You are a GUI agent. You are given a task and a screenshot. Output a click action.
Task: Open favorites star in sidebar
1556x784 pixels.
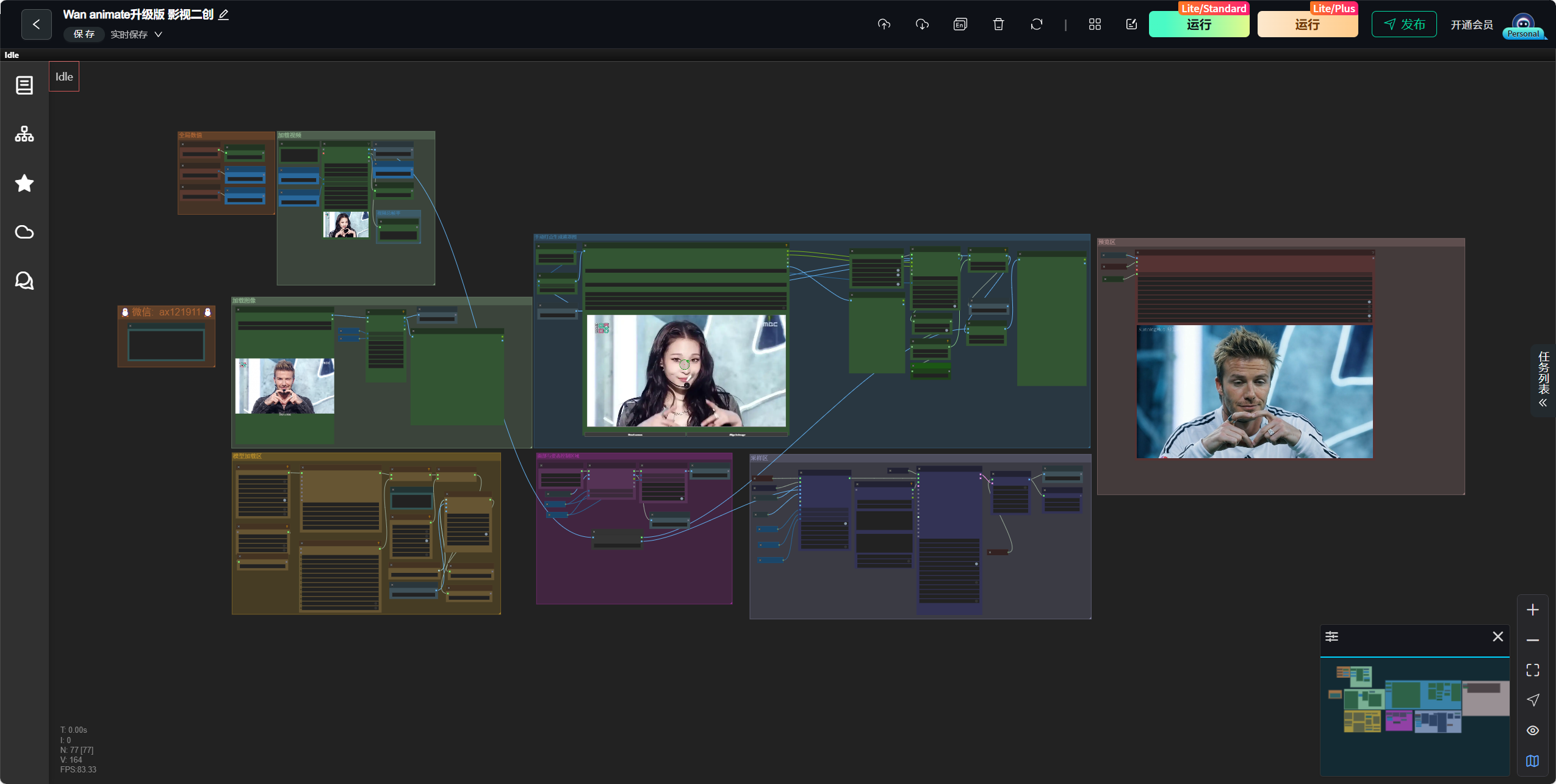24,183
